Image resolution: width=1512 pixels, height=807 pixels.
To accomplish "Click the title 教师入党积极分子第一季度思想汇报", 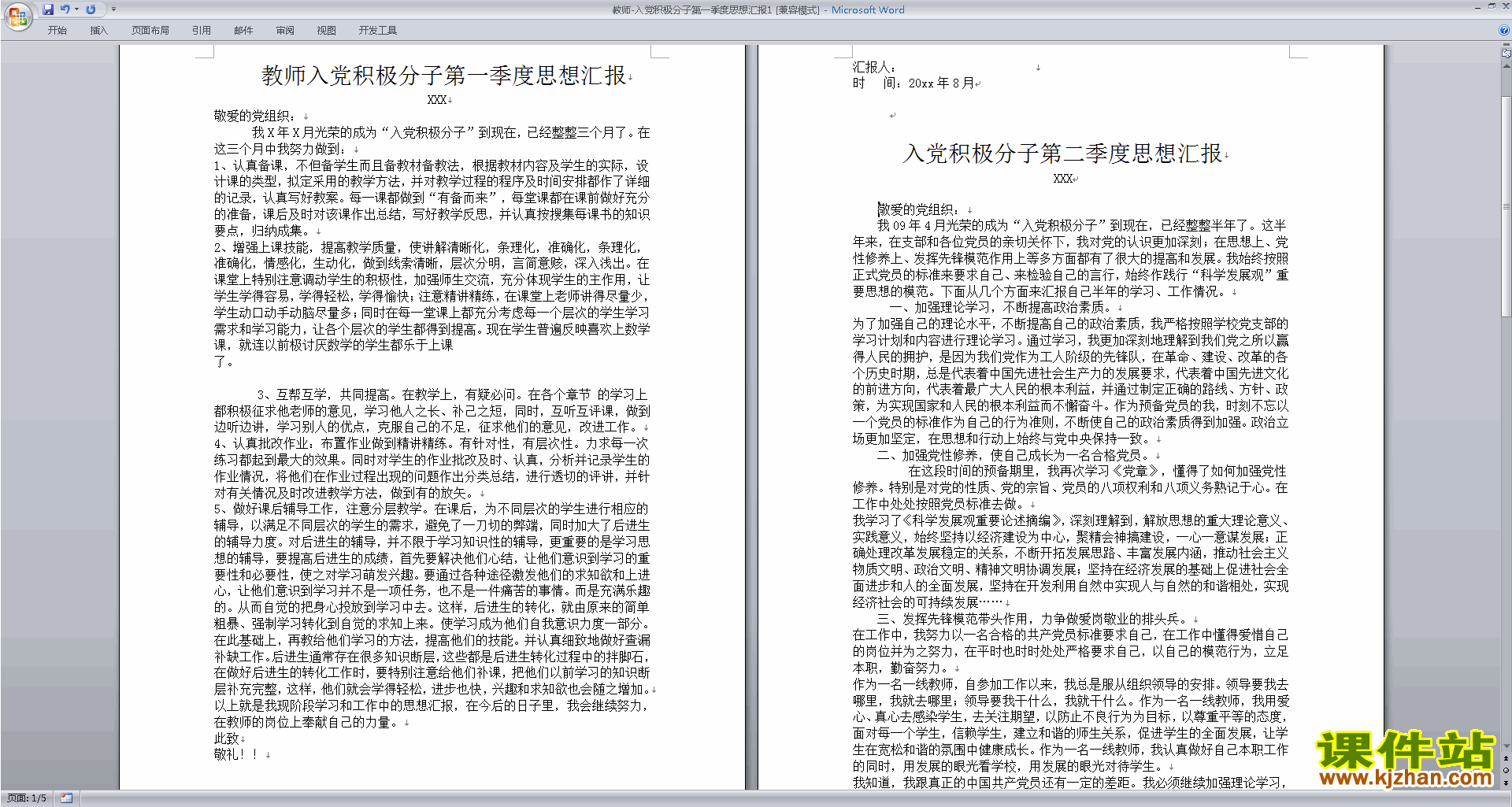I will [x=443, y=76].
